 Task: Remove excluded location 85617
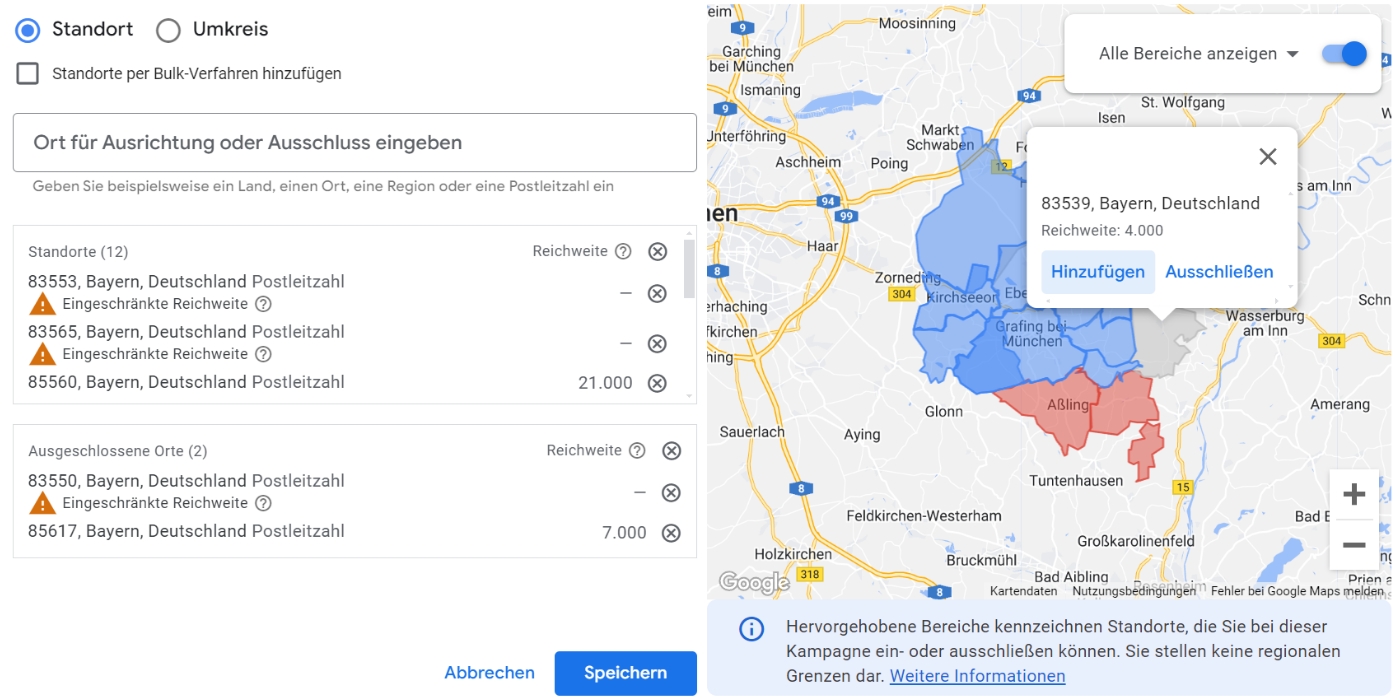pyautogui.click(x=671, y=533)
